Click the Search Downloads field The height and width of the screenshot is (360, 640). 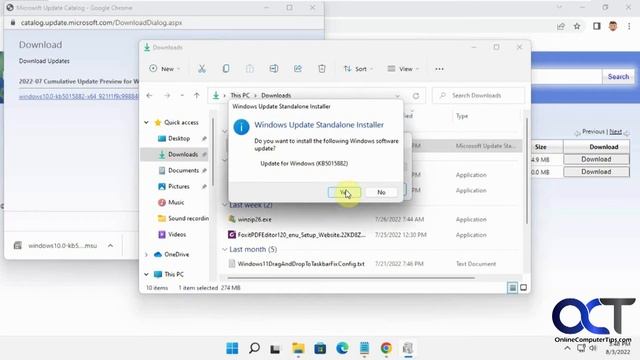tap(478, 96)
